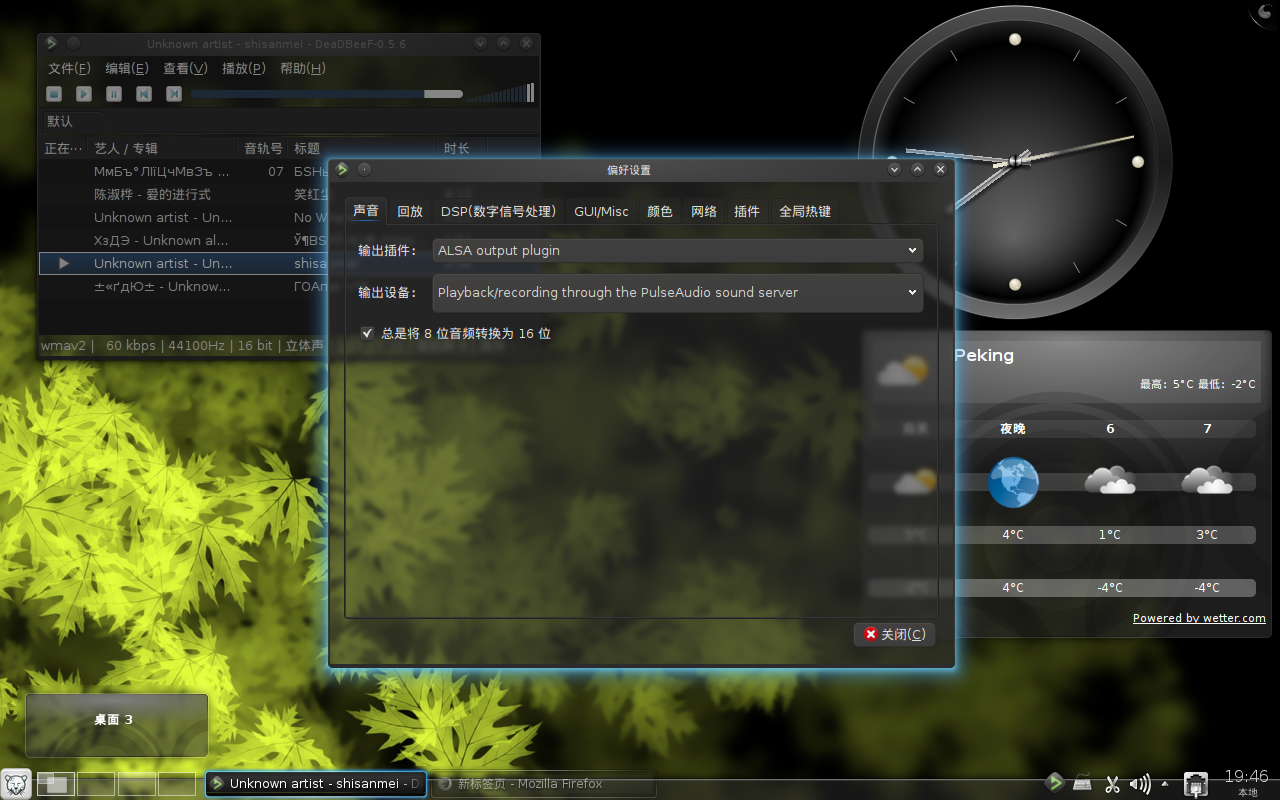Viewport: 1280px width, 800px height.
Task: Open the Powered by wetter.com link
Action: point(1199,618)
